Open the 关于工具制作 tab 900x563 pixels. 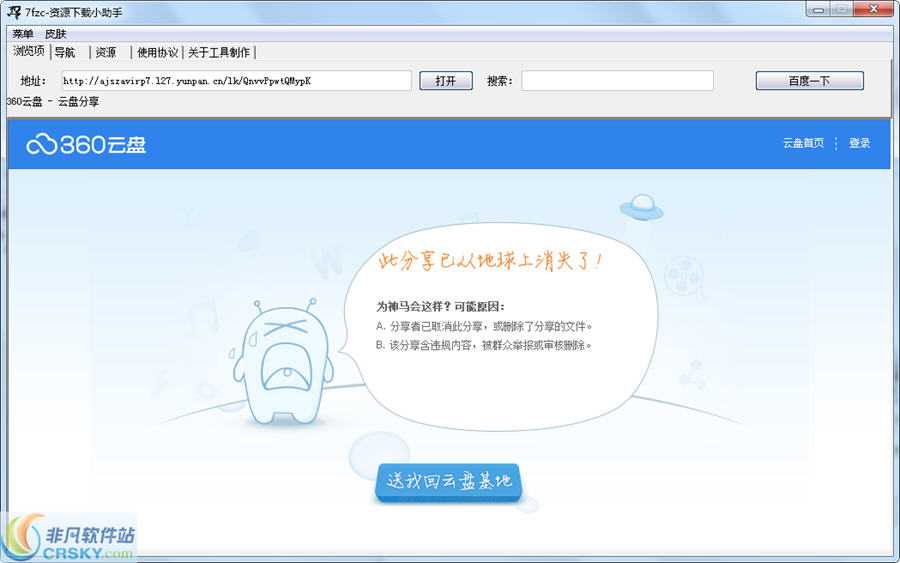(219, 52)
